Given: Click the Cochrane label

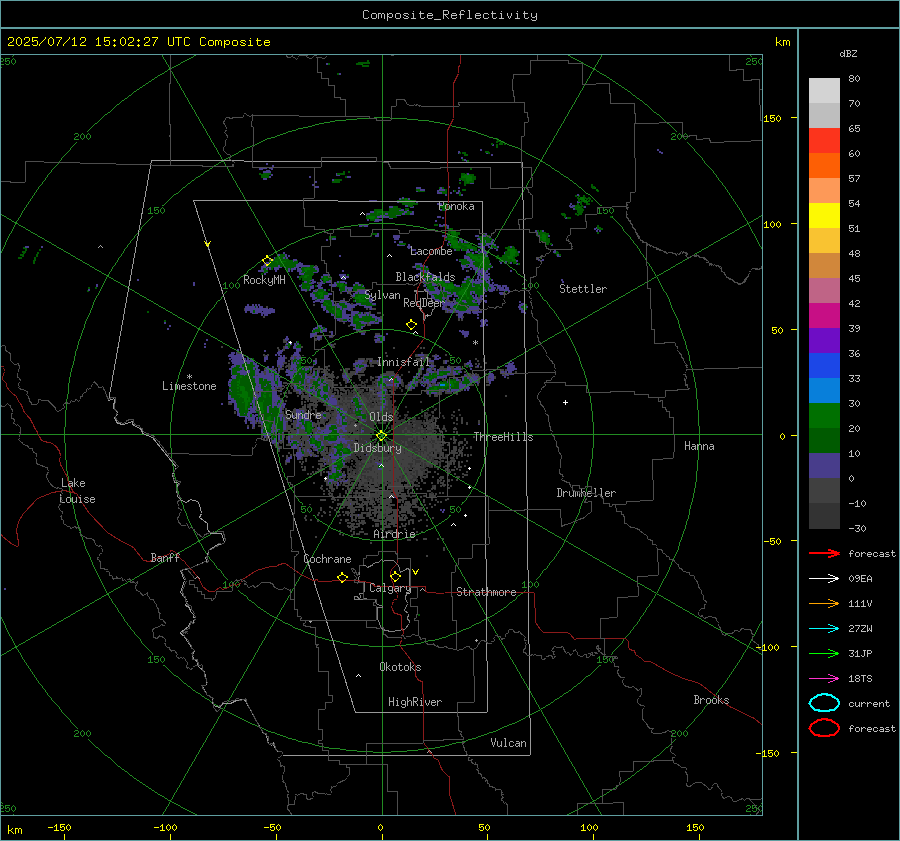Looking at the screenshot, I should pyautogui.click(x=327, y=559).
